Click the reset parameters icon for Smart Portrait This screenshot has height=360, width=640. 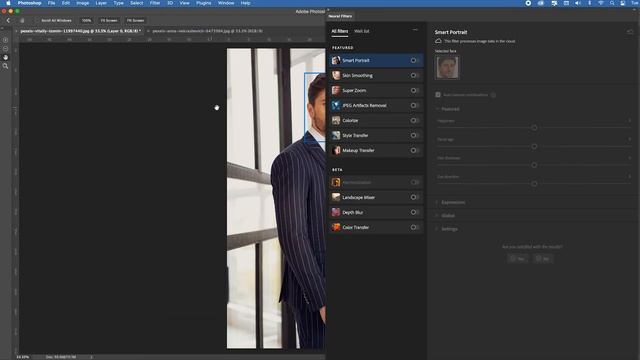[x=630, y=32]
